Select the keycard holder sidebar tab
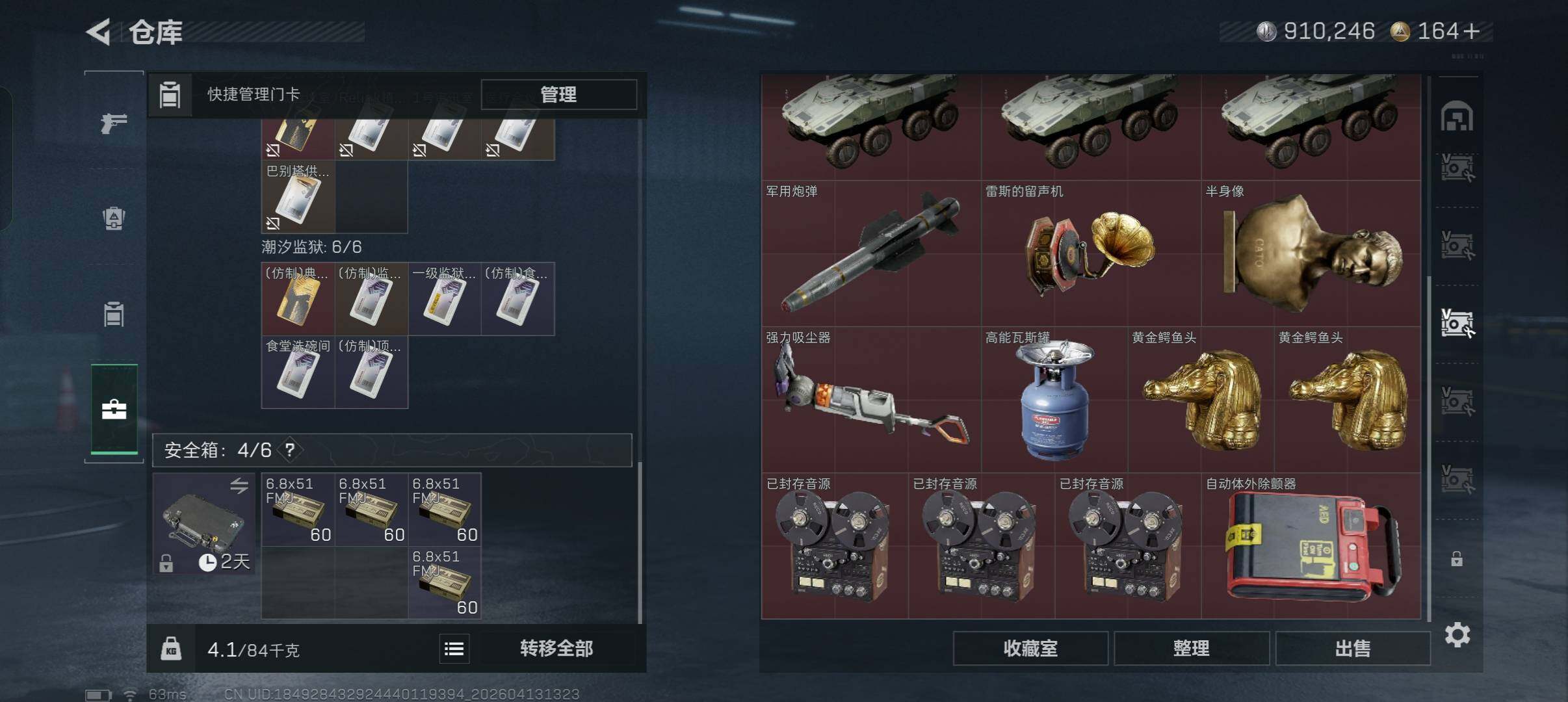 [x=114, y=314]
